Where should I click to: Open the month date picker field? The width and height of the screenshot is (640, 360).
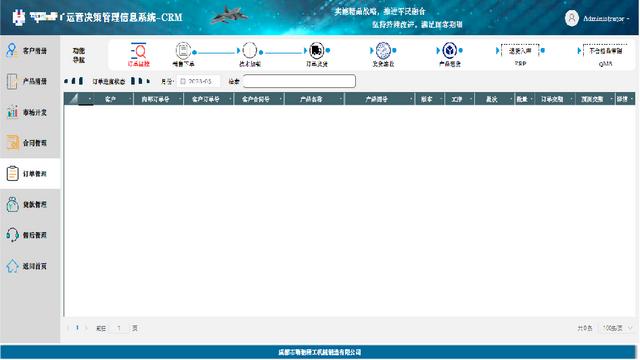coord(198,81)
